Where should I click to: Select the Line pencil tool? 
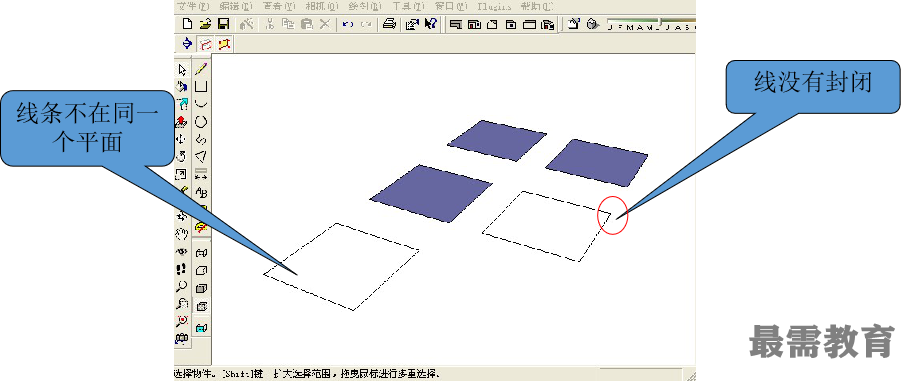click(x=201, y=70)
